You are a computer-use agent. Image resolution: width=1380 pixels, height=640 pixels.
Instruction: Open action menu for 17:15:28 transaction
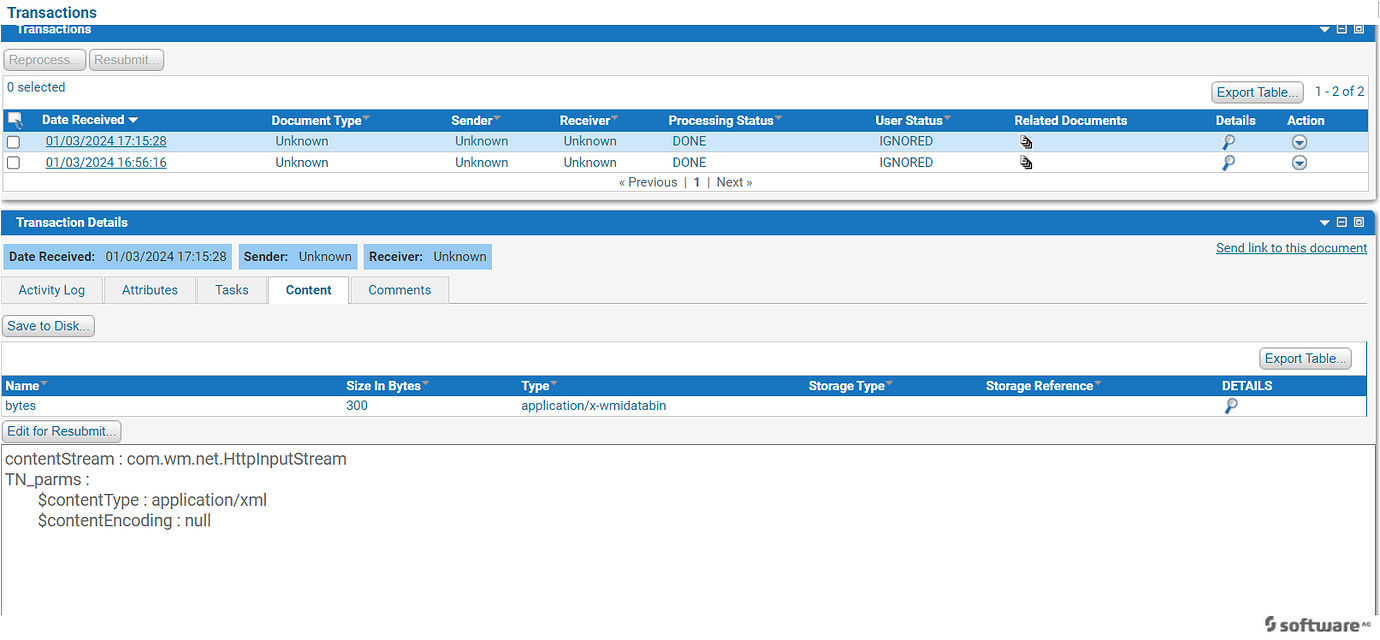[1299, 142]
